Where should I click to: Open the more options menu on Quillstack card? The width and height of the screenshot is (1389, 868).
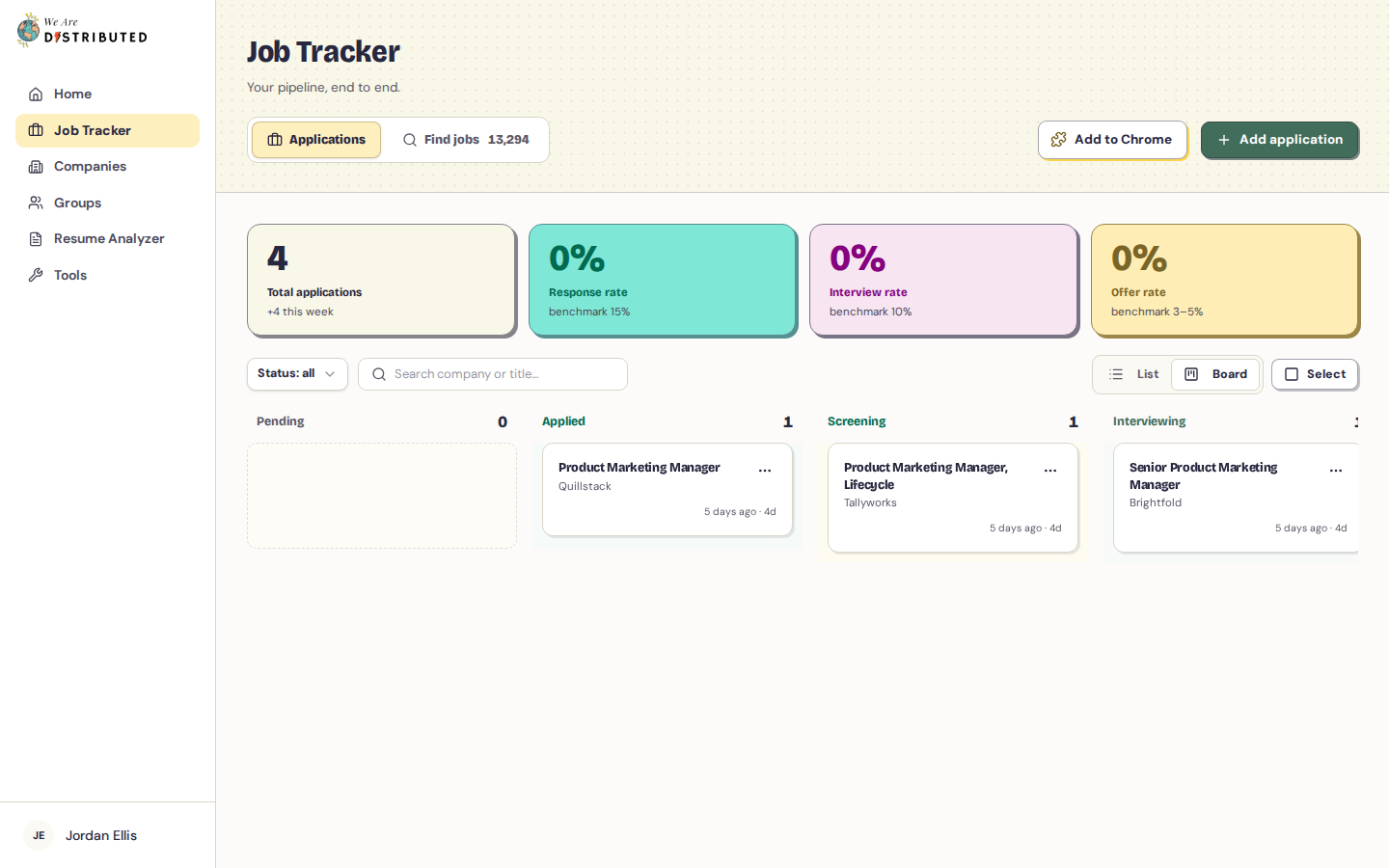[765, 471]
